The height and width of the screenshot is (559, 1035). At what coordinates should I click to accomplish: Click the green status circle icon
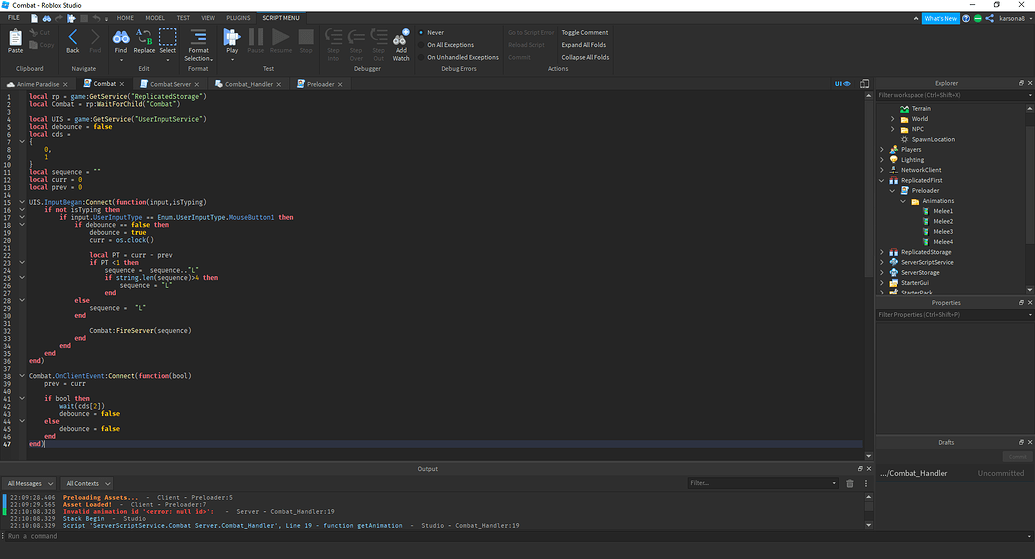(x=978, y=18)
